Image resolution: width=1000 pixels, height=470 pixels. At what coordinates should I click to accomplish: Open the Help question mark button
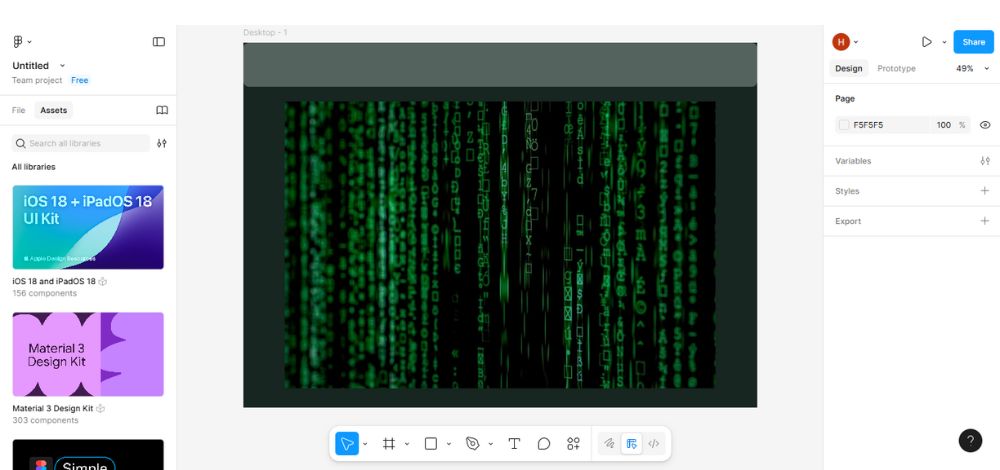click(x=970, y=440)
